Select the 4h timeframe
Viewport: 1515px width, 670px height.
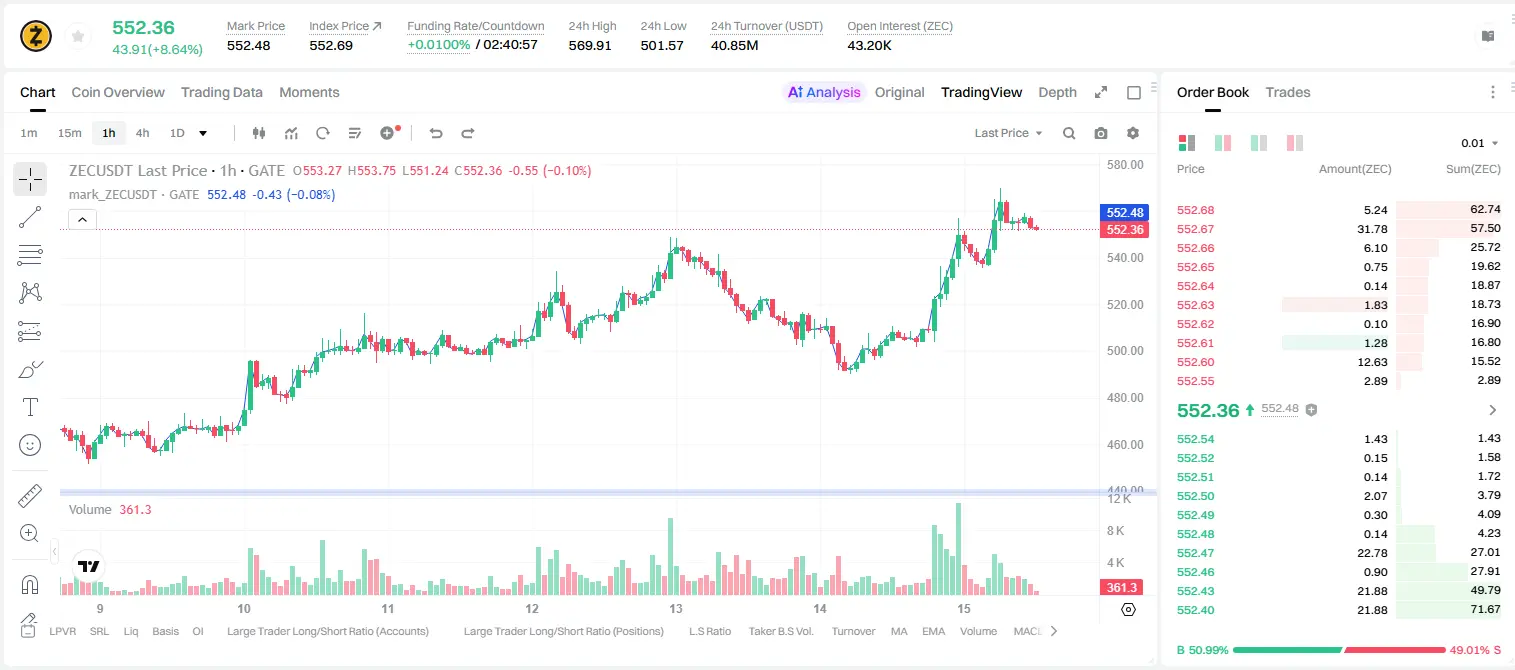pos(142,133)
